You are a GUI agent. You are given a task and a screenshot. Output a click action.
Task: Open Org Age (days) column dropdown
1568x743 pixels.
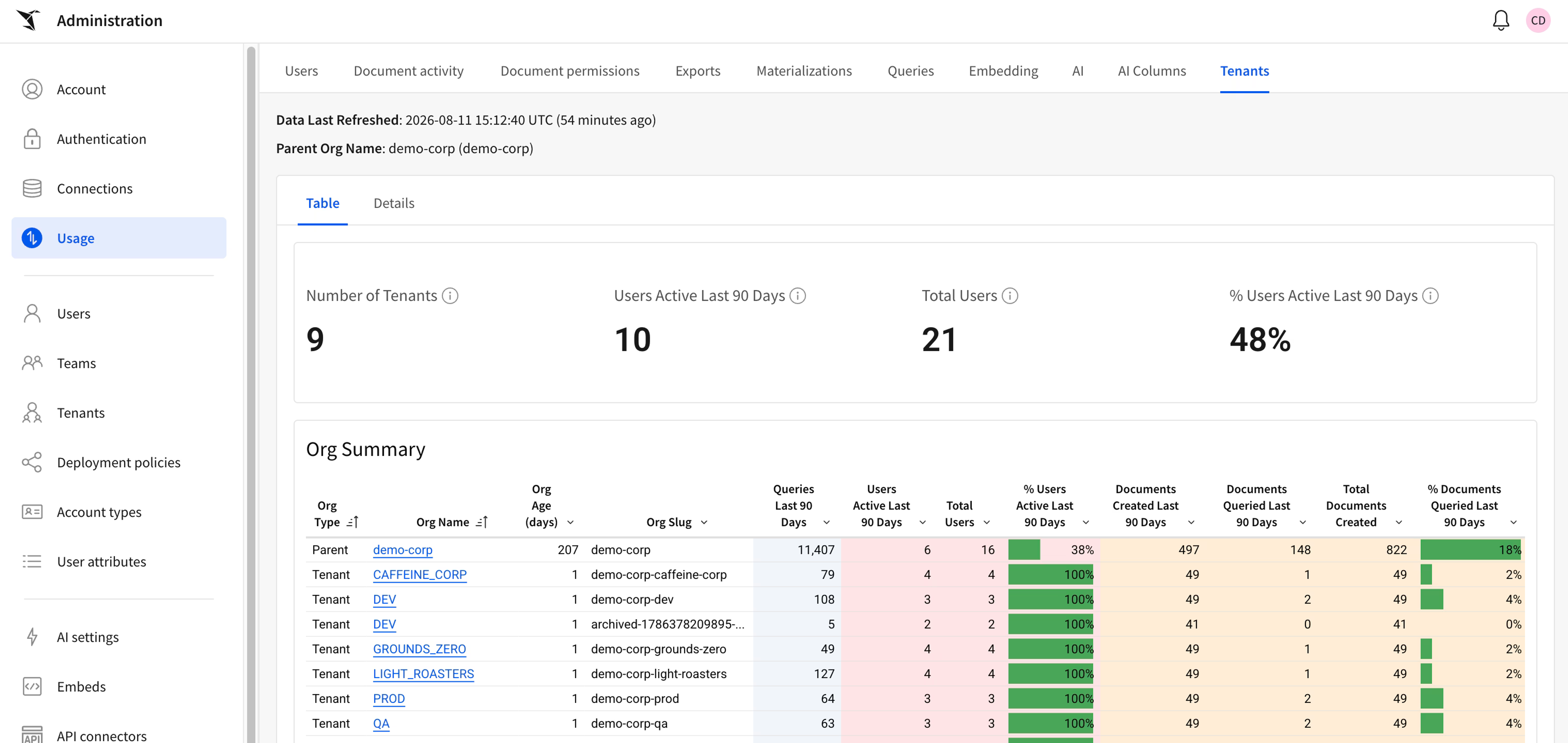coord(570,522)
